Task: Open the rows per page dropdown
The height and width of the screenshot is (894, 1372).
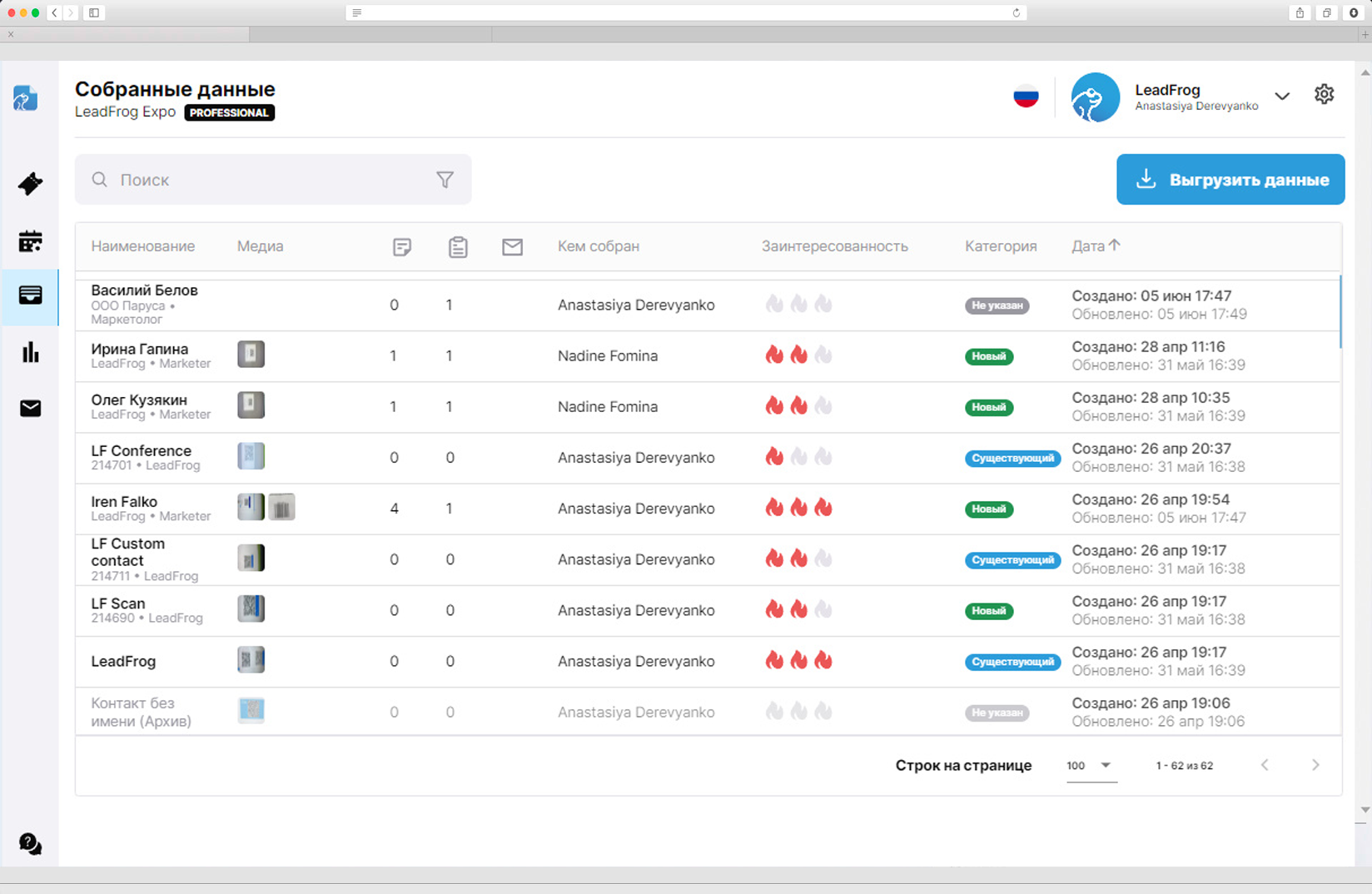Action: (1090, 766)
